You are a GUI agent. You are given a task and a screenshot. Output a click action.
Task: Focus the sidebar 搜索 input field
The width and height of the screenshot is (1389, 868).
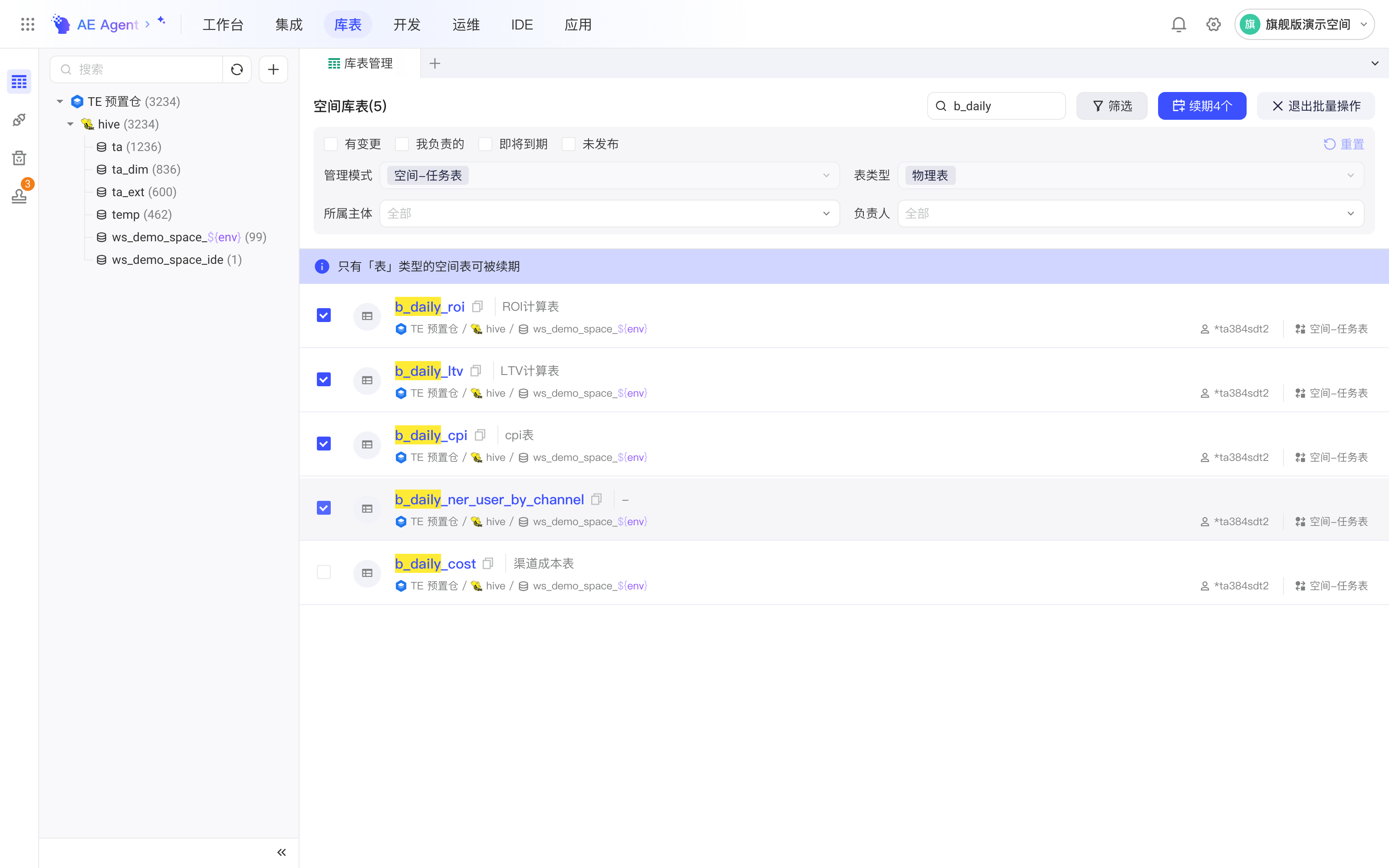pyautogui.click(x=137, y=69)
